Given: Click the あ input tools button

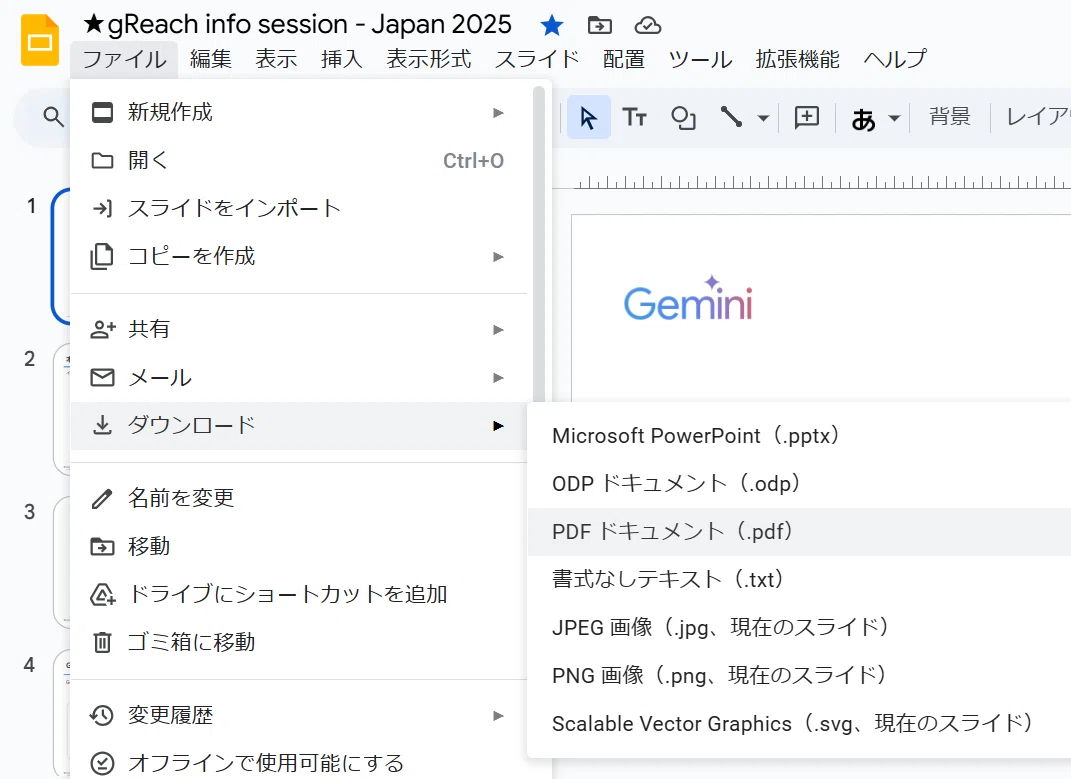Looking at the screenshot, I should (x=863, y=119).
